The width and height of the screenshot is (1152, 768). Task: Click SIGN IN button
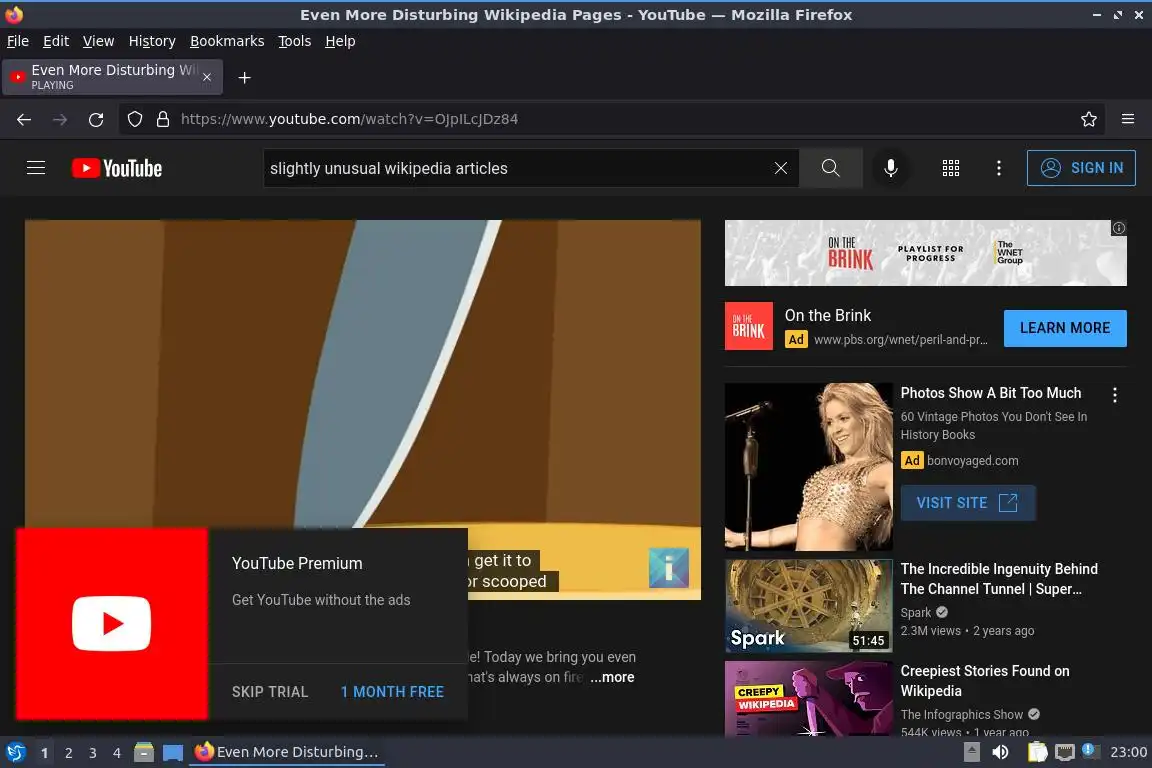(x=1081, y=168)
